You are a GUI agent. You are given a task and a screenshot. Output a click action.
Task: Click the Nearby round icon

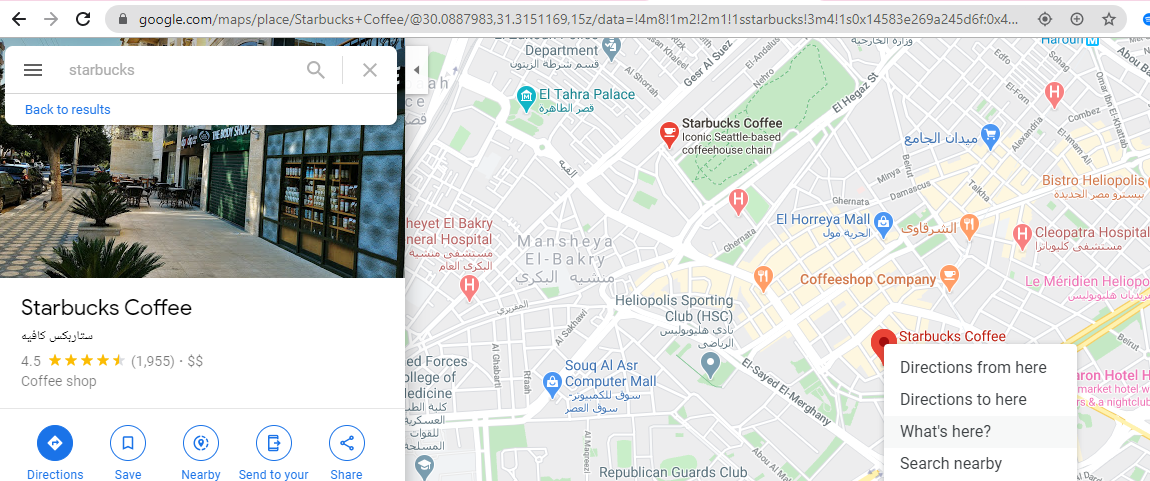click(200, 443)
